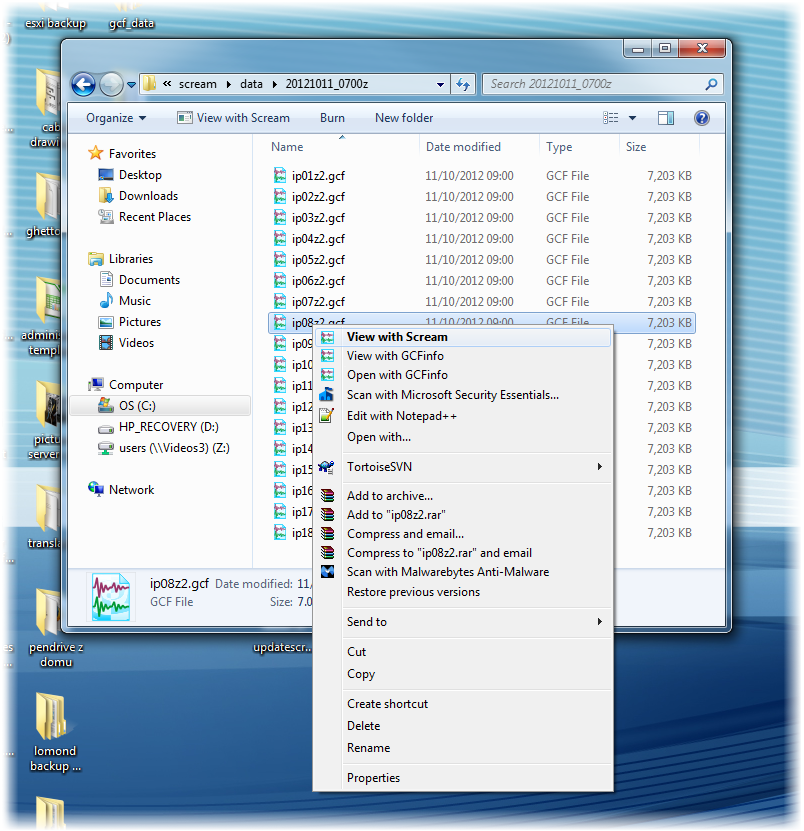Click the New folder button
804x831 pixels.
(x=403, y=117)
